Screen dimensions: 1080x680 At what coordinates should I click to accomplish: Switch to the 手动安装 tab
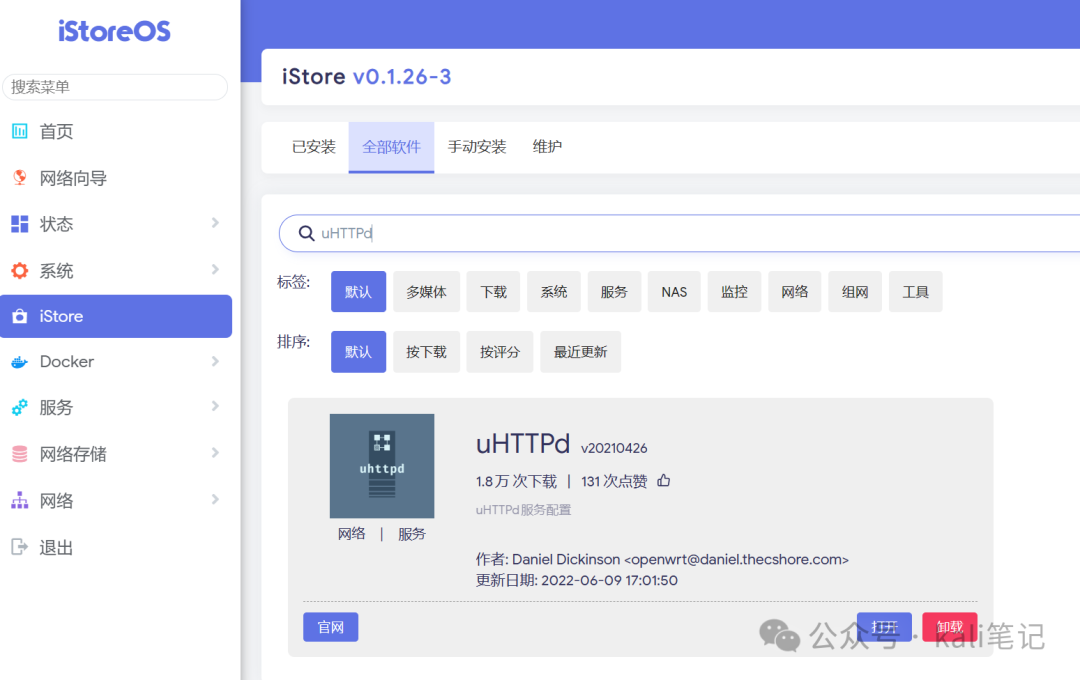point(477,147)
